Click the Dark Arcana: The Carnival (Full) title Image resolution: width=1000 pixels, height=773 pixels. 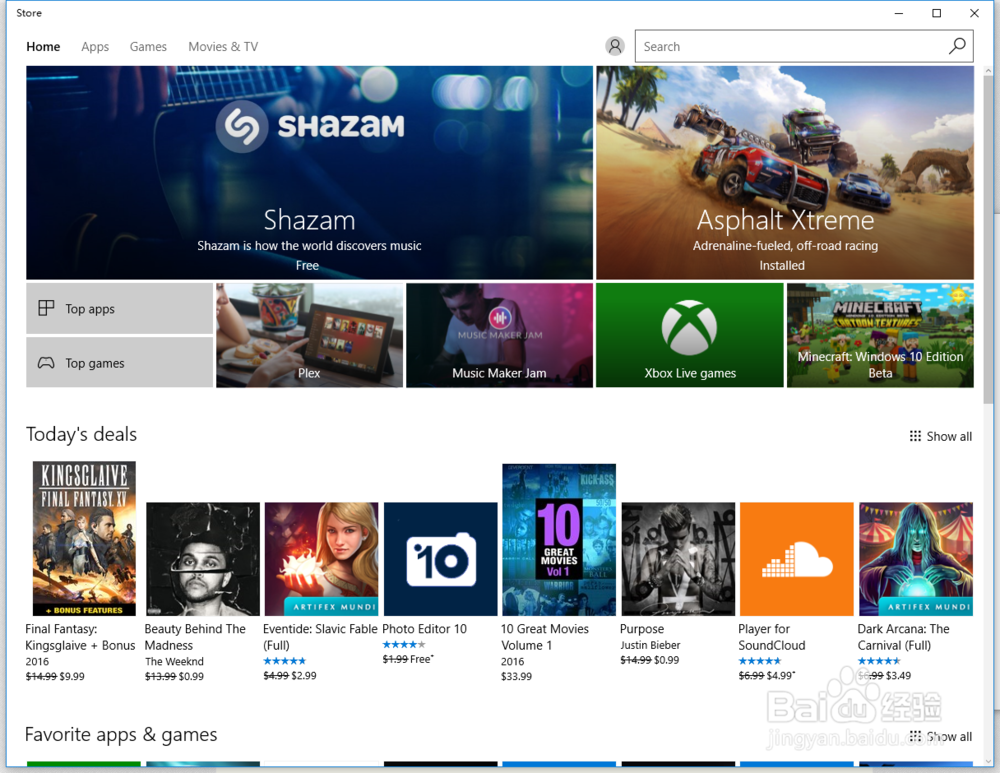click(904, 637)
